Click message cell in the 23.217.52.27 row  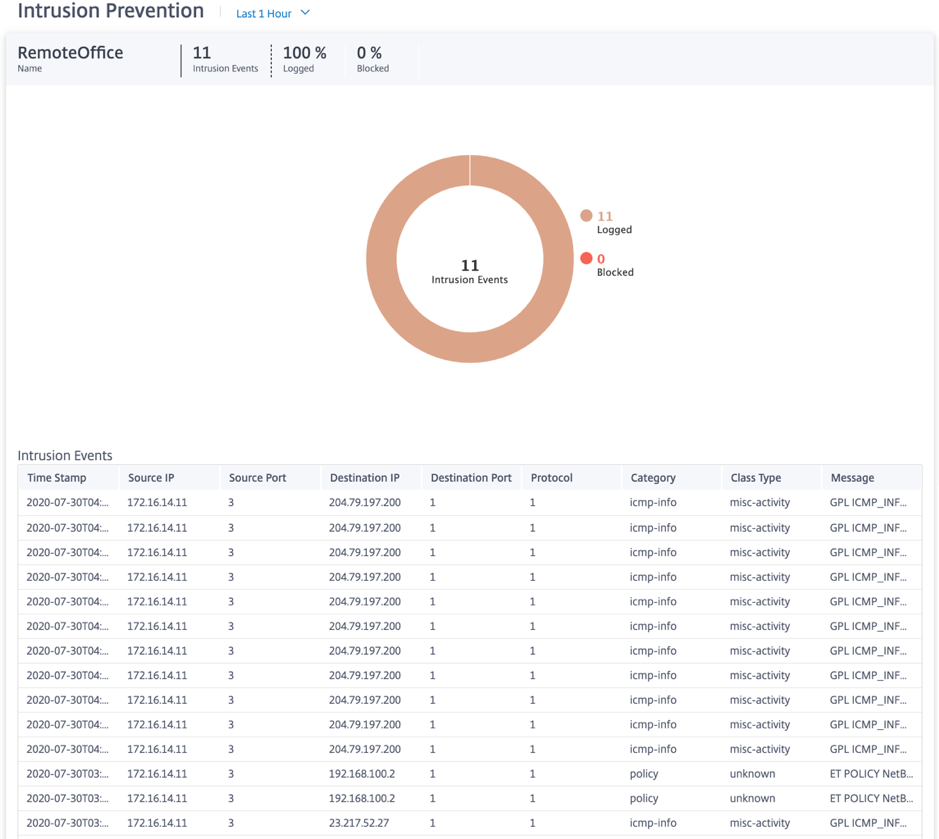[x=868, y=823]
